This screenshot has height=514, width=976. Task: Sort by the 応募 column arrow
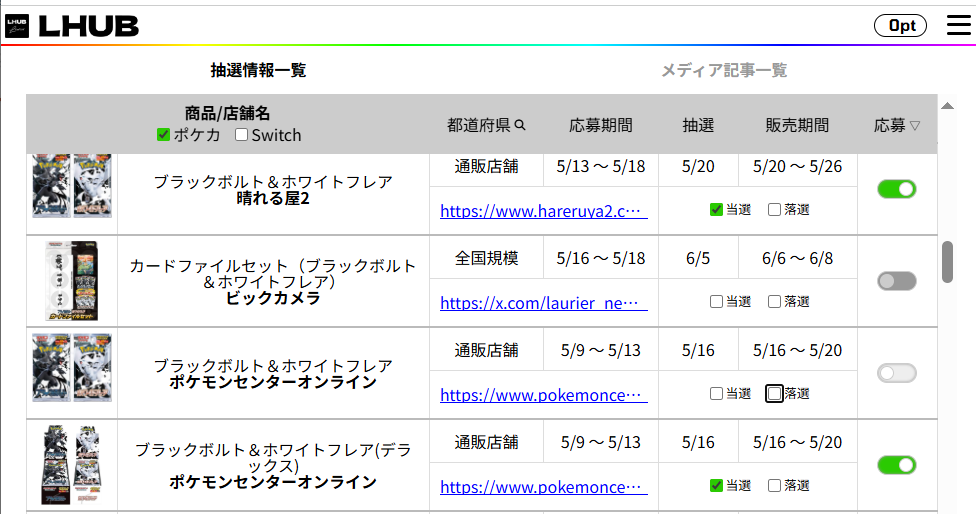point(914,126)
